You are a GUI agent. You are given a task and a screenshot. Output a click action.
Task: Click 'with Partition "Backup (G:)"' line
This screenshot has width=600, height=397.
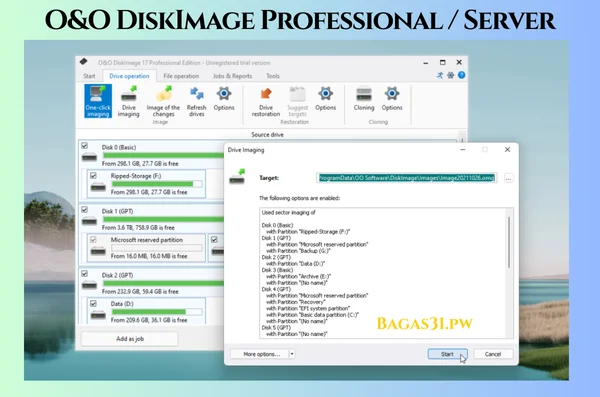pyautogui.click(x=298, y=251)
